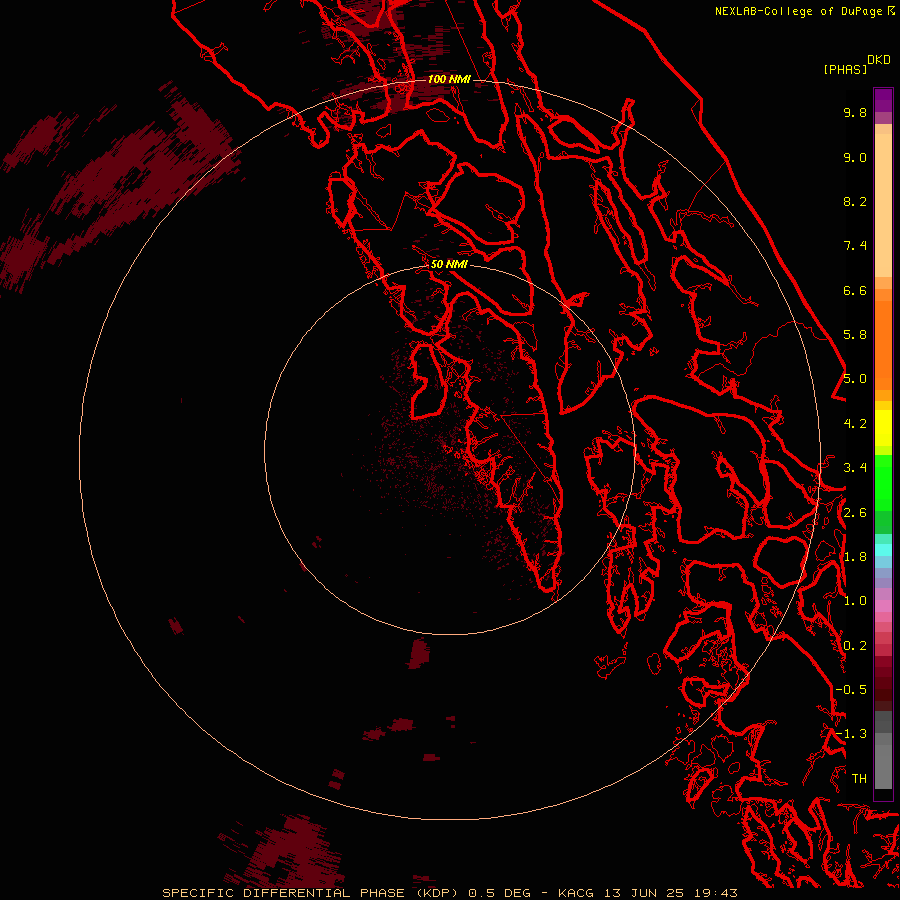Select the -0.5 scale value
This screenshot has width=900, height=900.
(851, 690)
